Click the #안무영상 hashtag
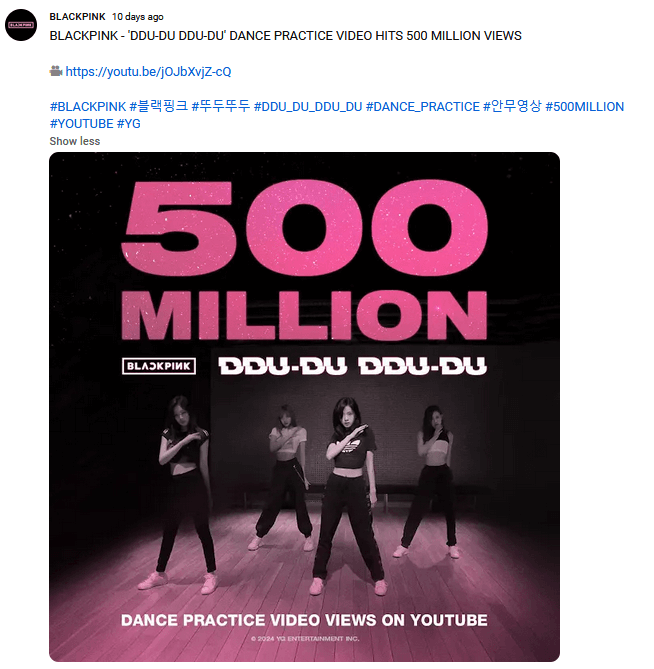This screenshot has width=654, height=669. 512,107
